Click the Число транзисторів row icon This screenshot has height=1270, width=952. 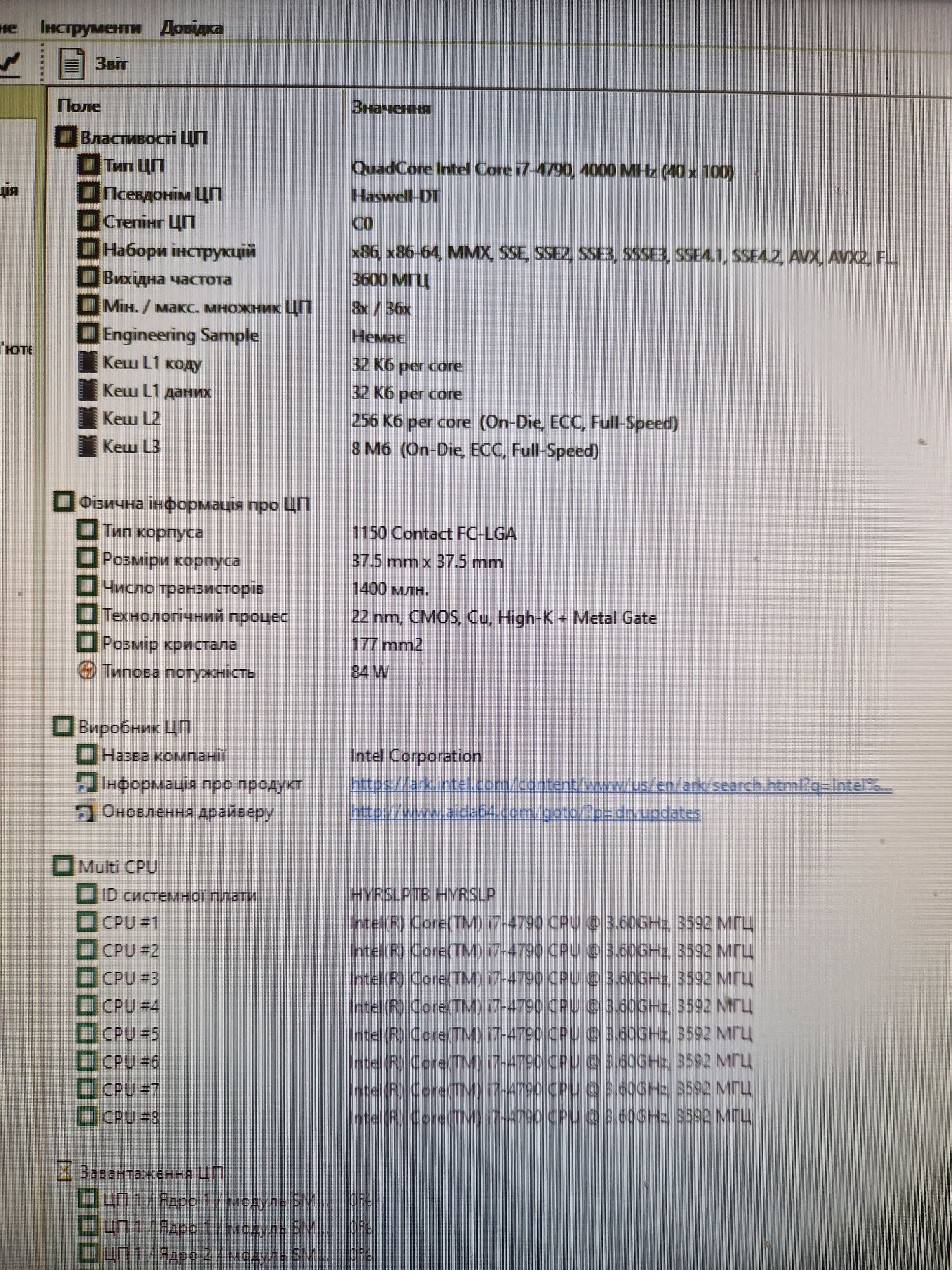[88, 587]
